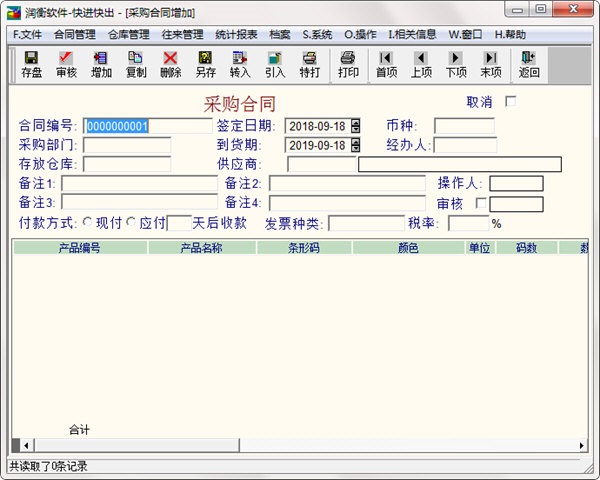Open the H.帮助 menu
Screen dimensions: 600x480
pos(510,34)
